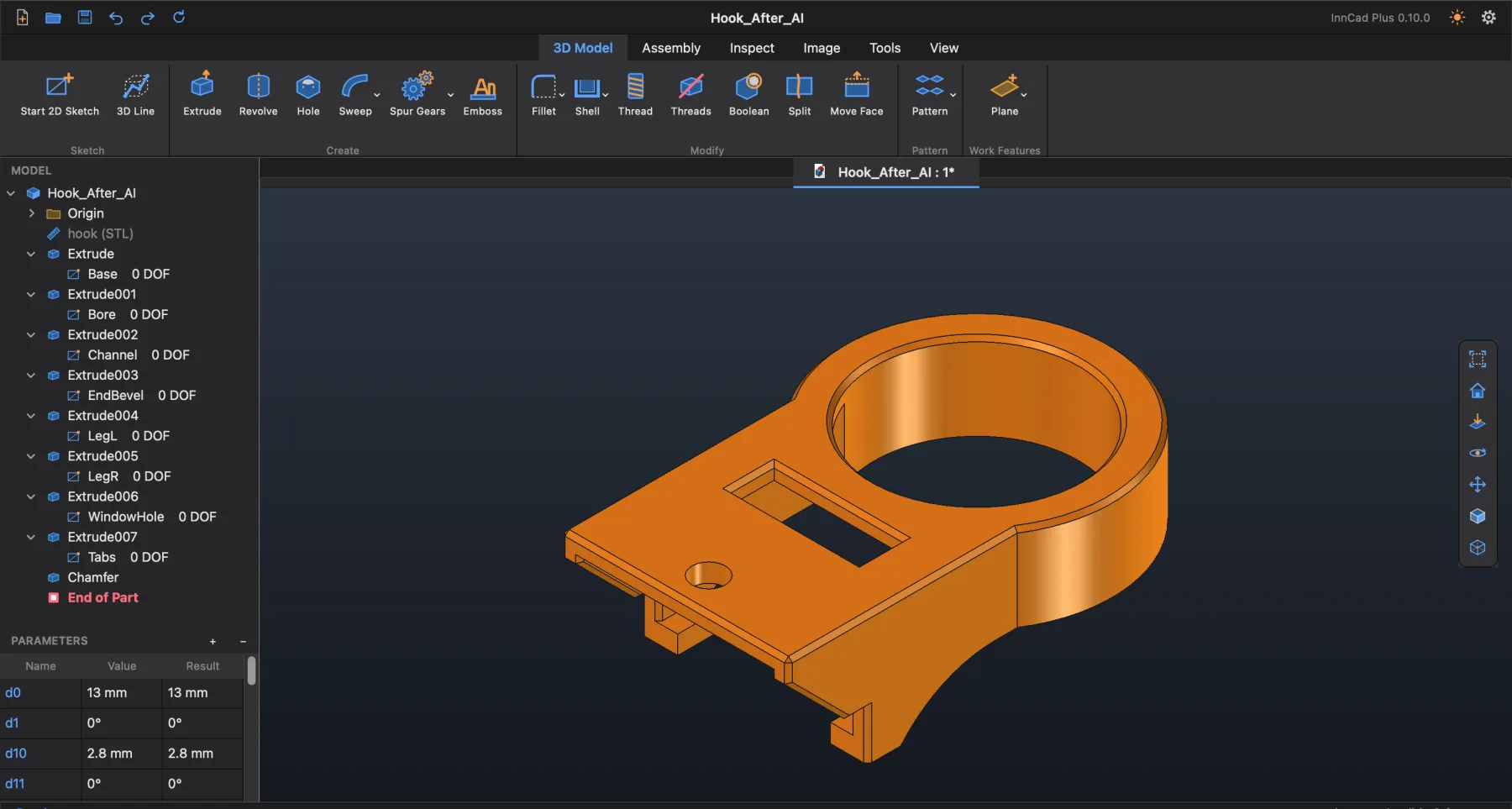
Task: Open the settings gear
Action: pyautogui.click(x=1488, y=18)
